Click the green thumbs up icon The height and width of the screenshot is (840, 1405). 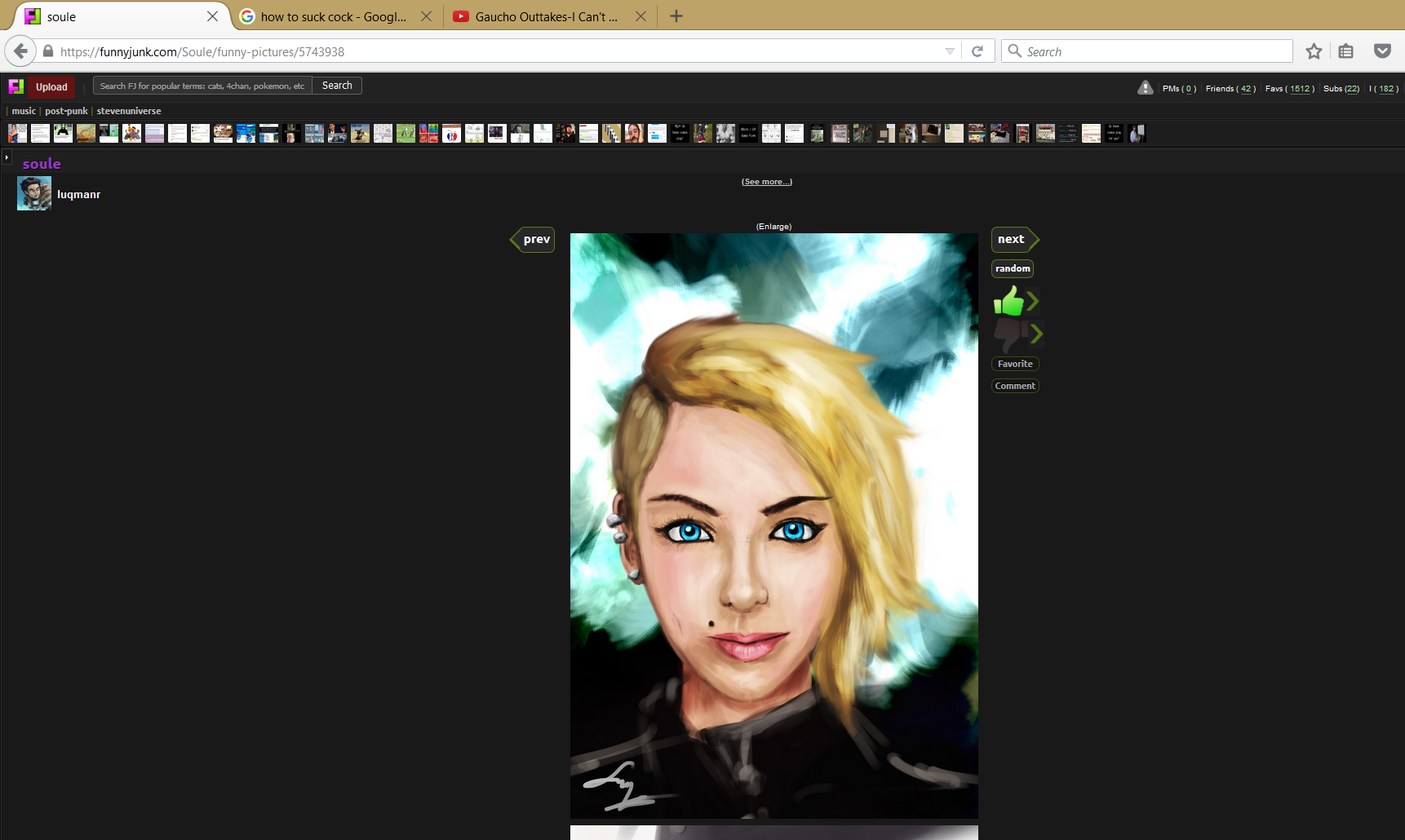pyautogui.click(x=1008, y=302)
